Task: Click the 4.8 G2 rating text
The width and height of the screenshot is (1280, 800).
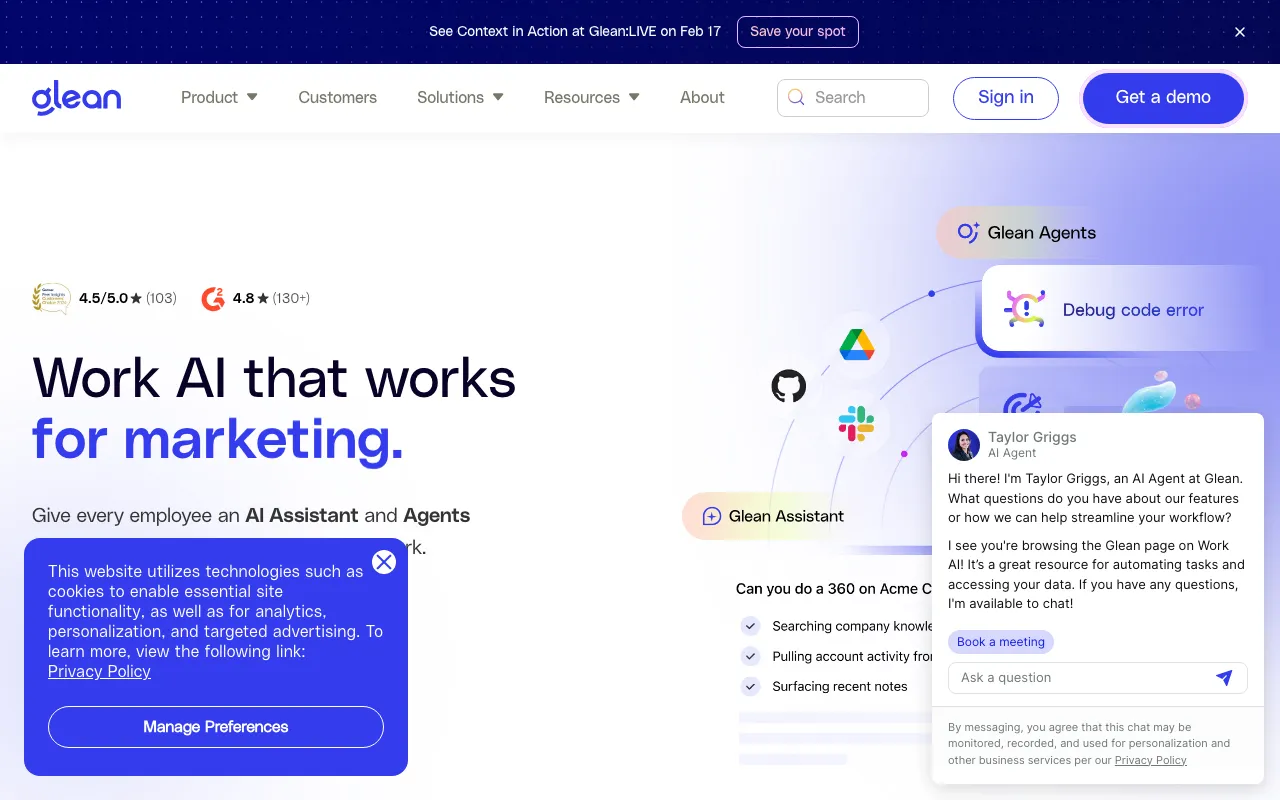Action: (x=244, y=298)
